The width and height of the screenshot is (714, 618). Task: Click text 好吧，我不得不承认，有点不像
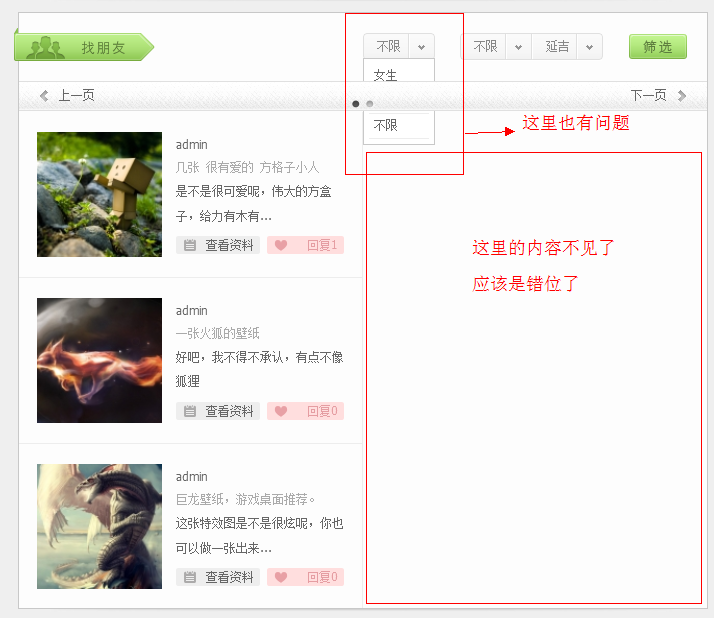tap(260, 357)
